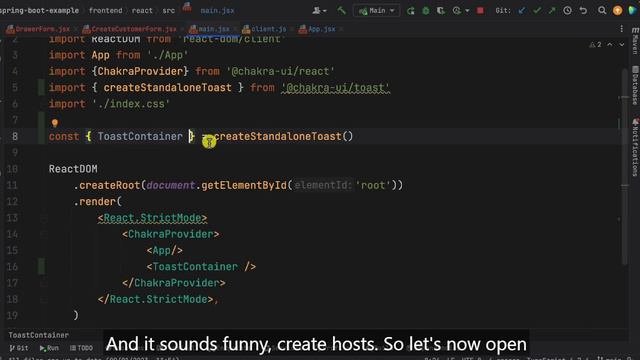Screen dimensions: 640x360
Task: Click the colorful plugin logo icon top-right
Action: point(633,11)
